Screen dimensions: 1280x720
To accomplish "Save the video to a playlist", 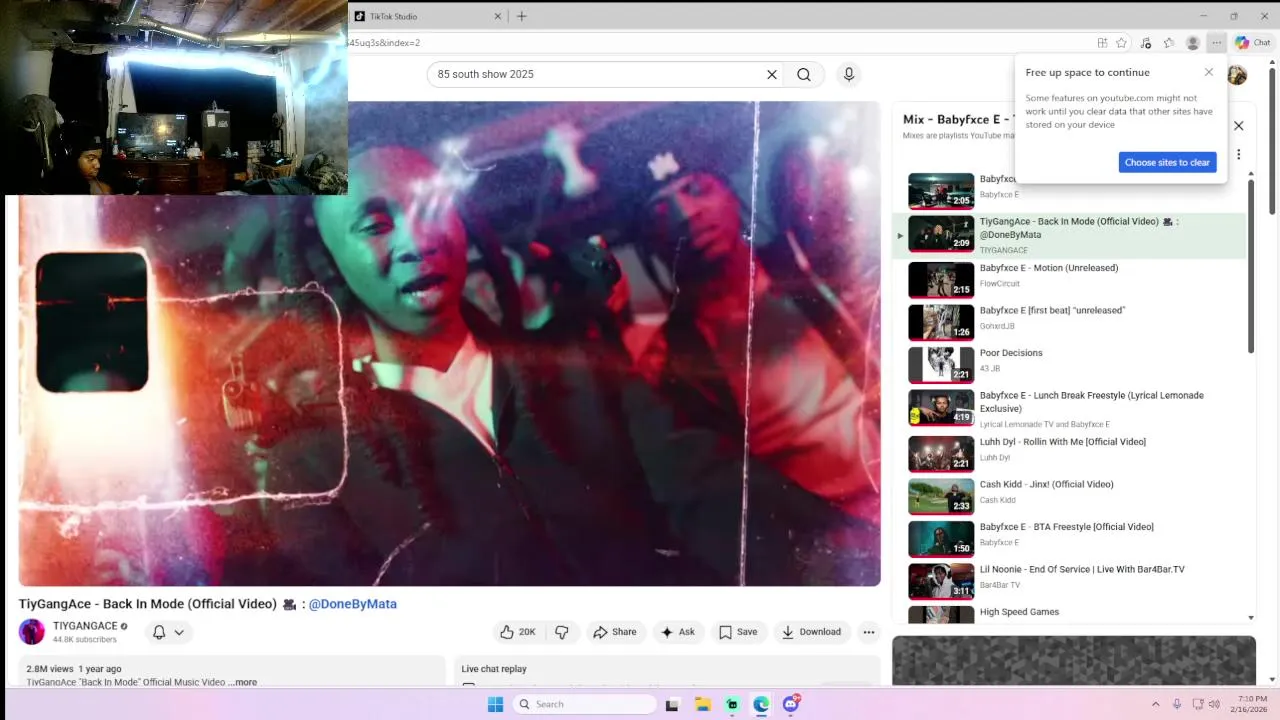I will (x=738, y=632).
